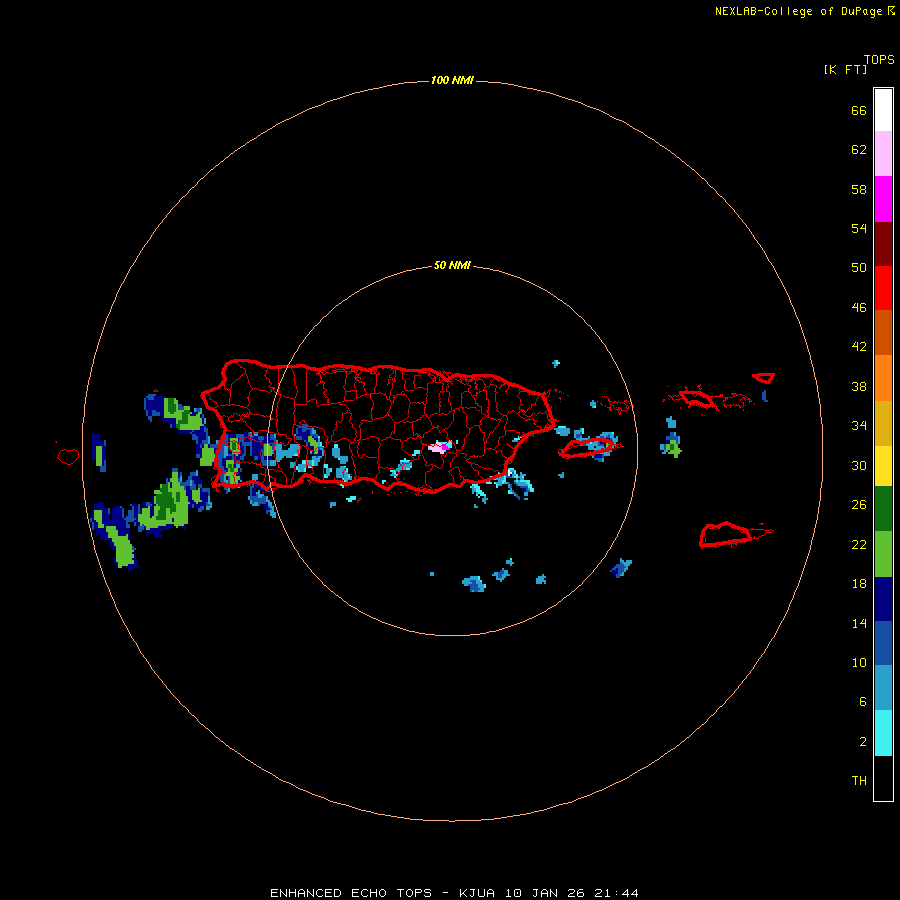Viewport: 900px width, 900px height.
Task: Click the 6 legend value
Action: [x=863, y=702]
